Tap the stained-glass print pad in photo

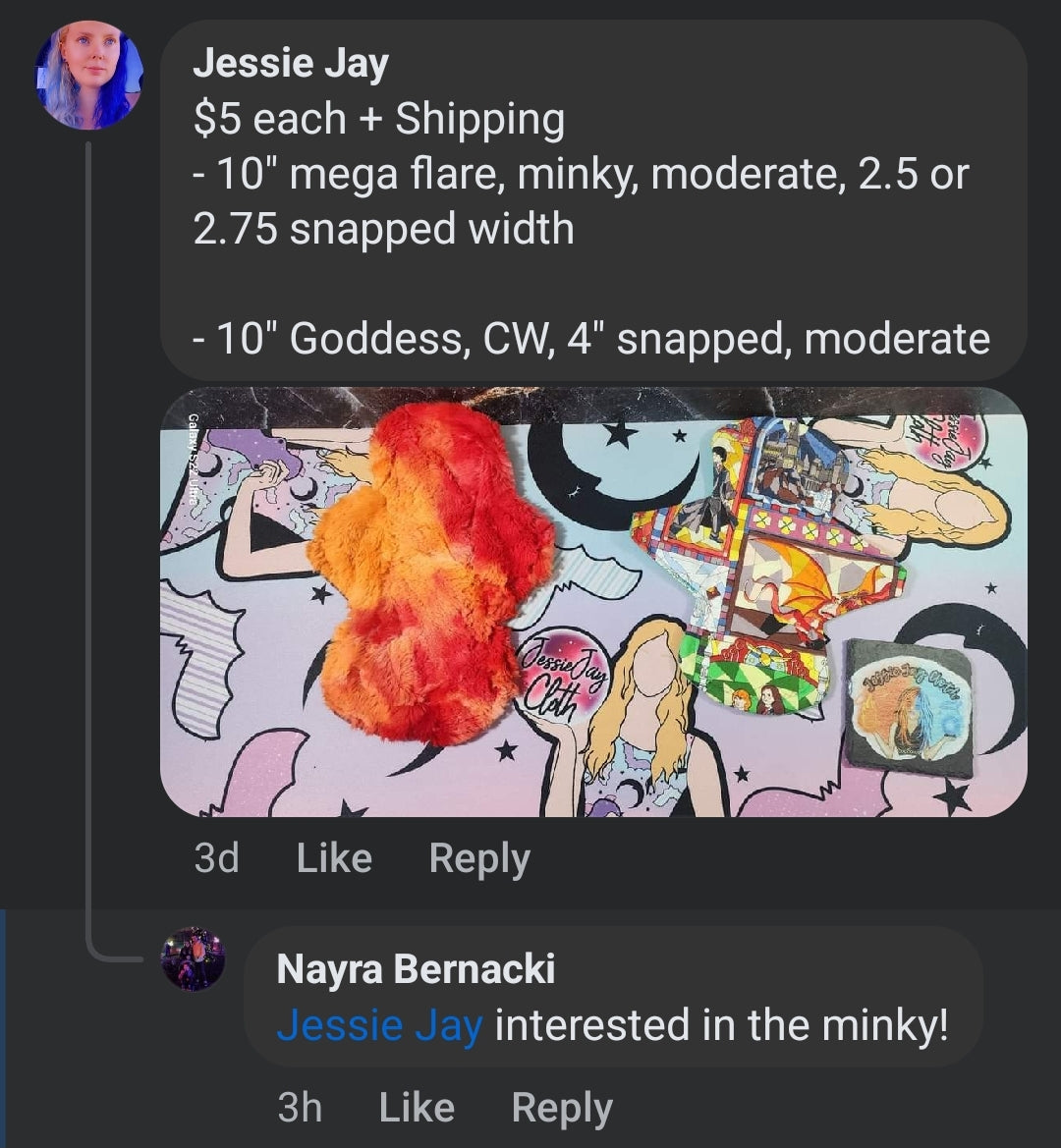click(766, 560)
